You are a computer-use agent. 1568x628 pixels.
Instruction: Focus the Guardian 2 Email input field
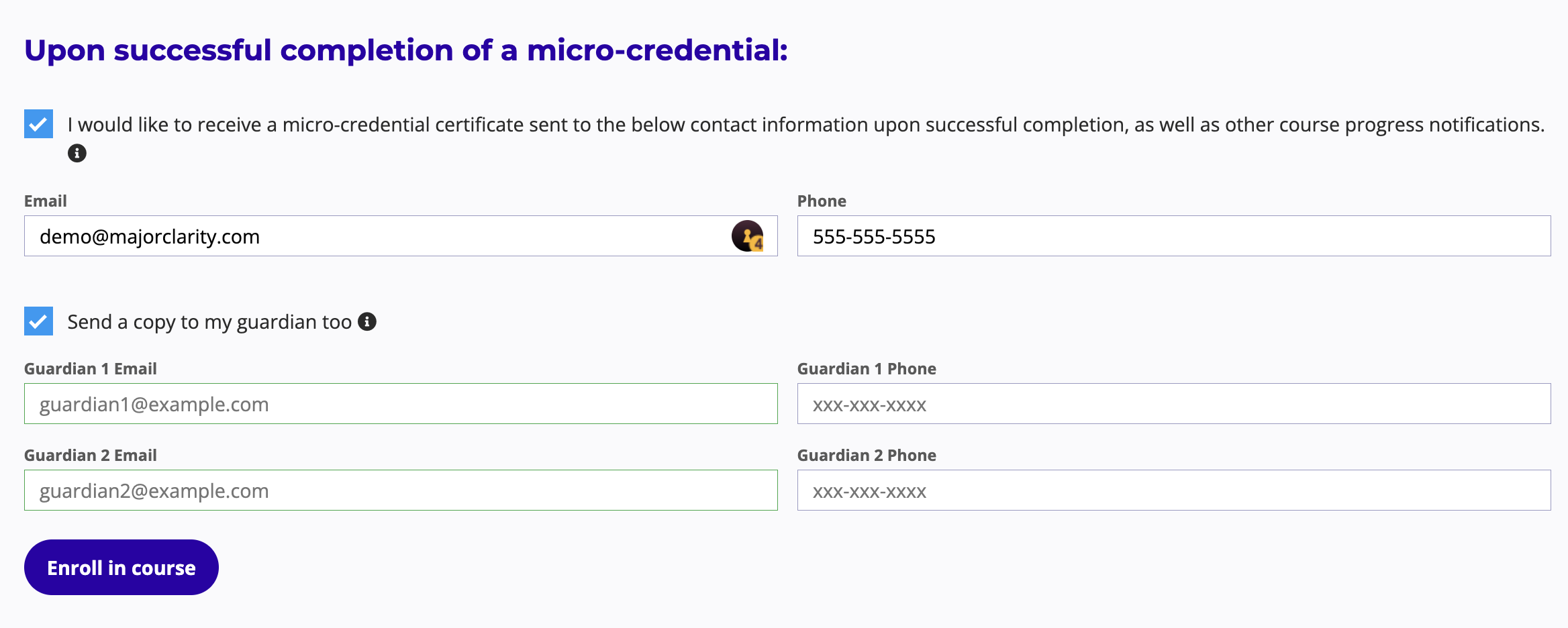(401, 490)
